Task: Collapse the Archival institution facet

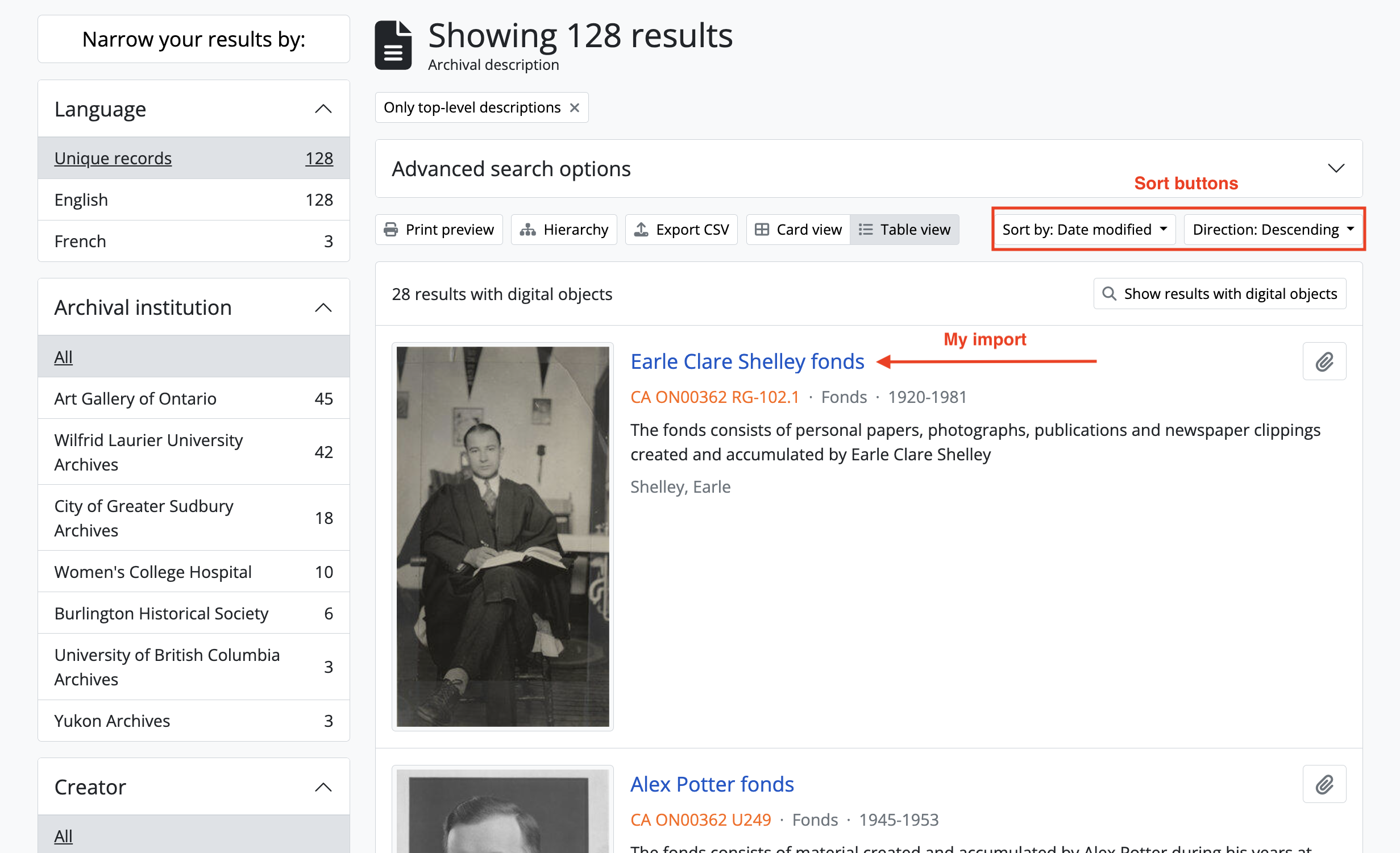Action: click(323, 307)
